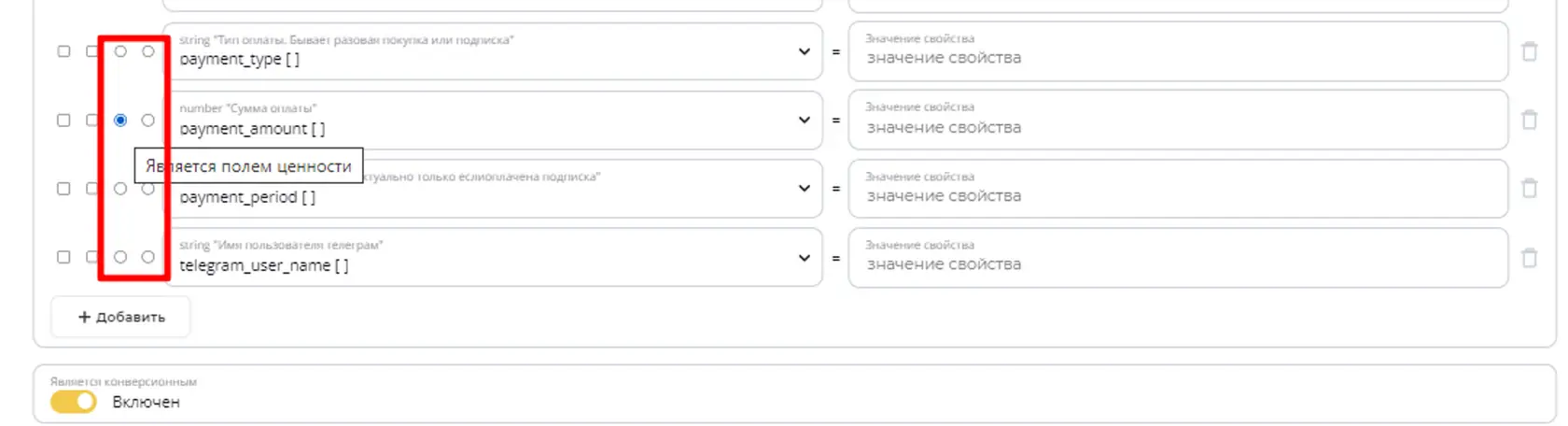The image size is (1568, 426).
Task: Click the Добавить button
Action: tap(121, 317)
